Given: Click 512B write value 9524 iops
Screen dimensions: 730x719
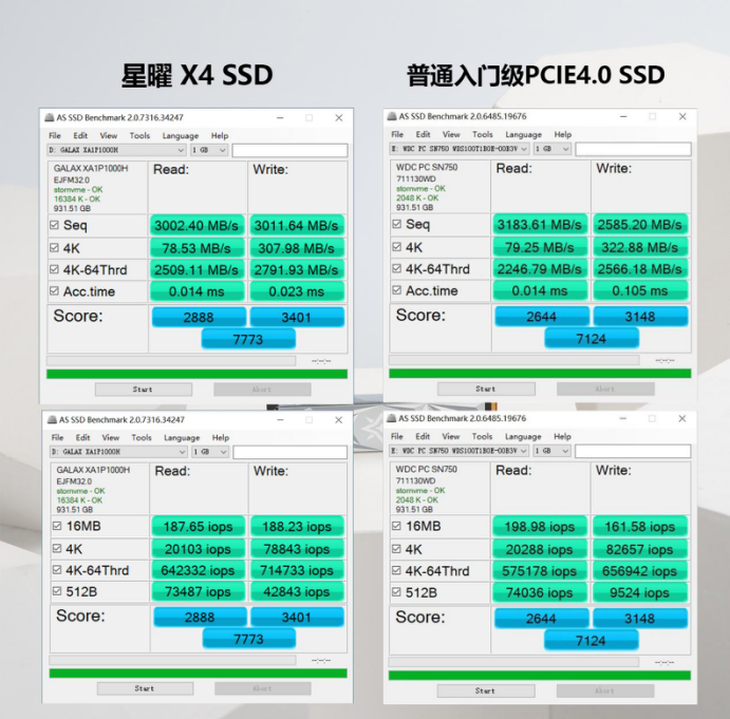Looking at the screenshot, I should click(640, 592).
